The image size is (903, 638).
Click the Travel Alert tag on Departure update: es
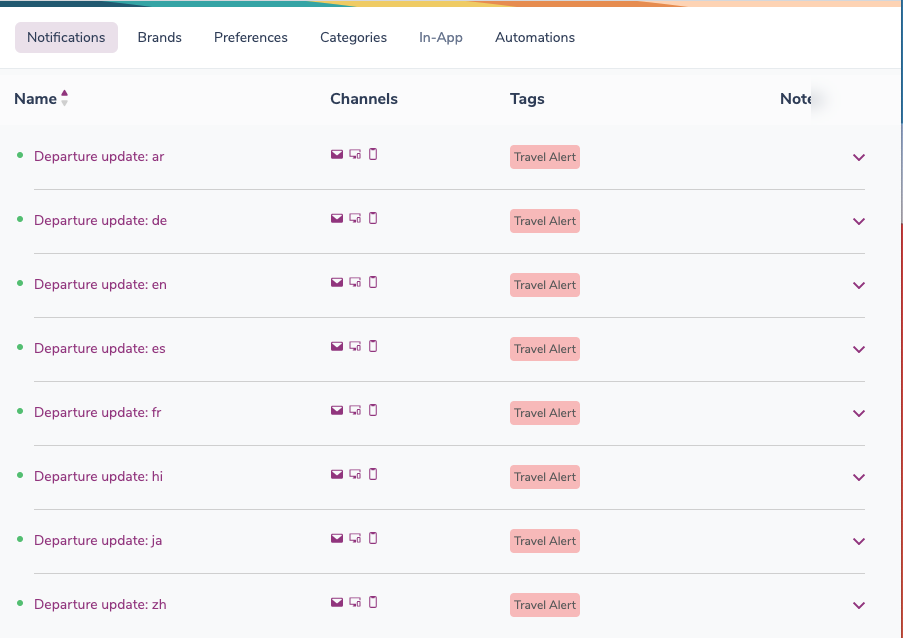[544, 348]
